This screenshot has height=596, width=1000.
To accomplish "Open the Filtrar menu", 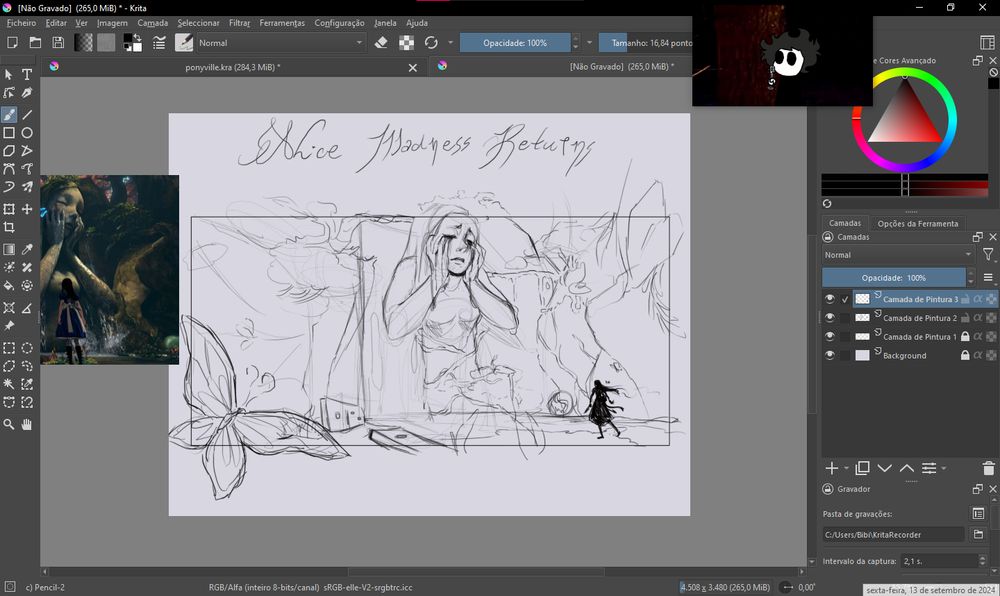I will point(239,22).
